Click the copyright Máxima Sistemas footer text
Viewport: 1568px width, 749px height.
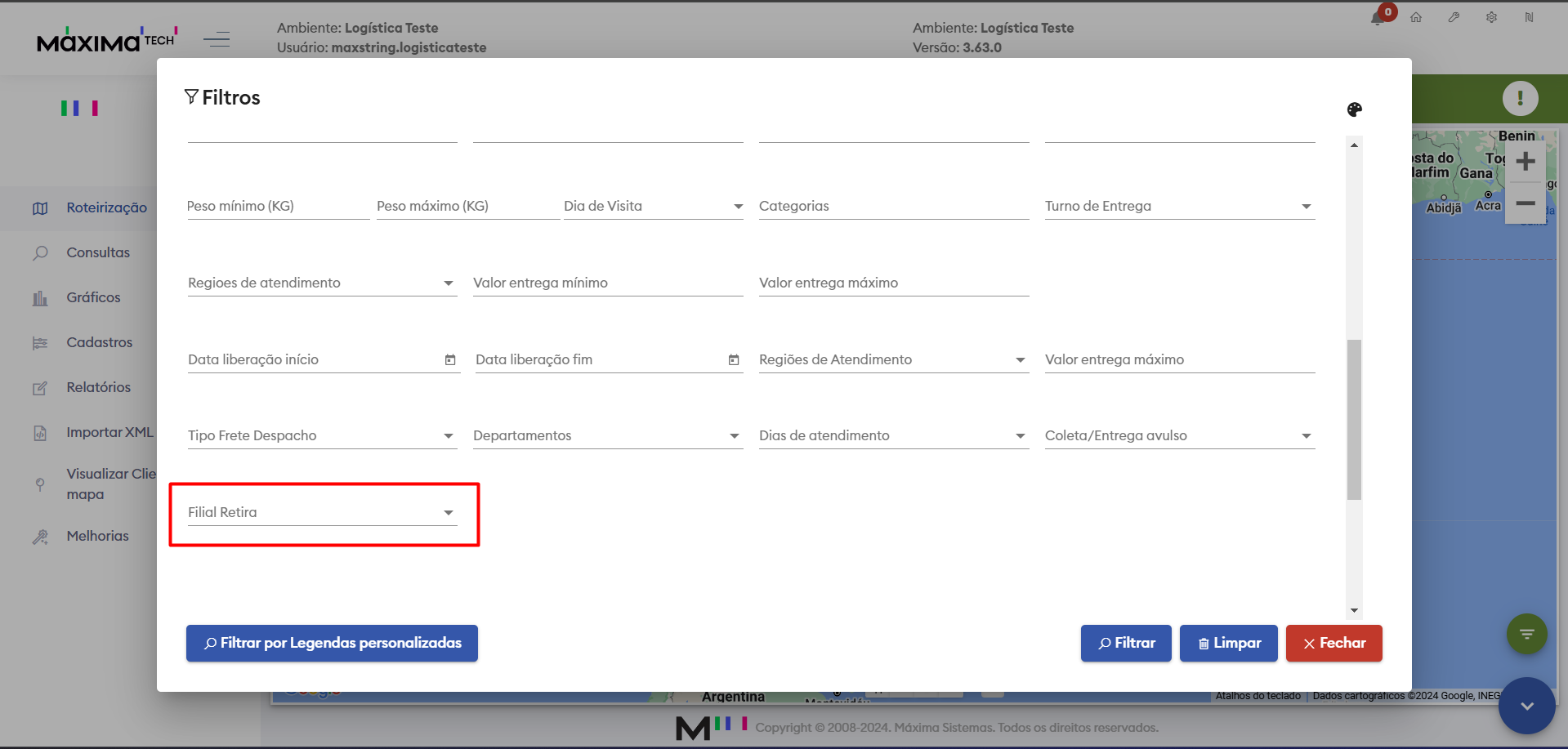click(x=957, y=728)
